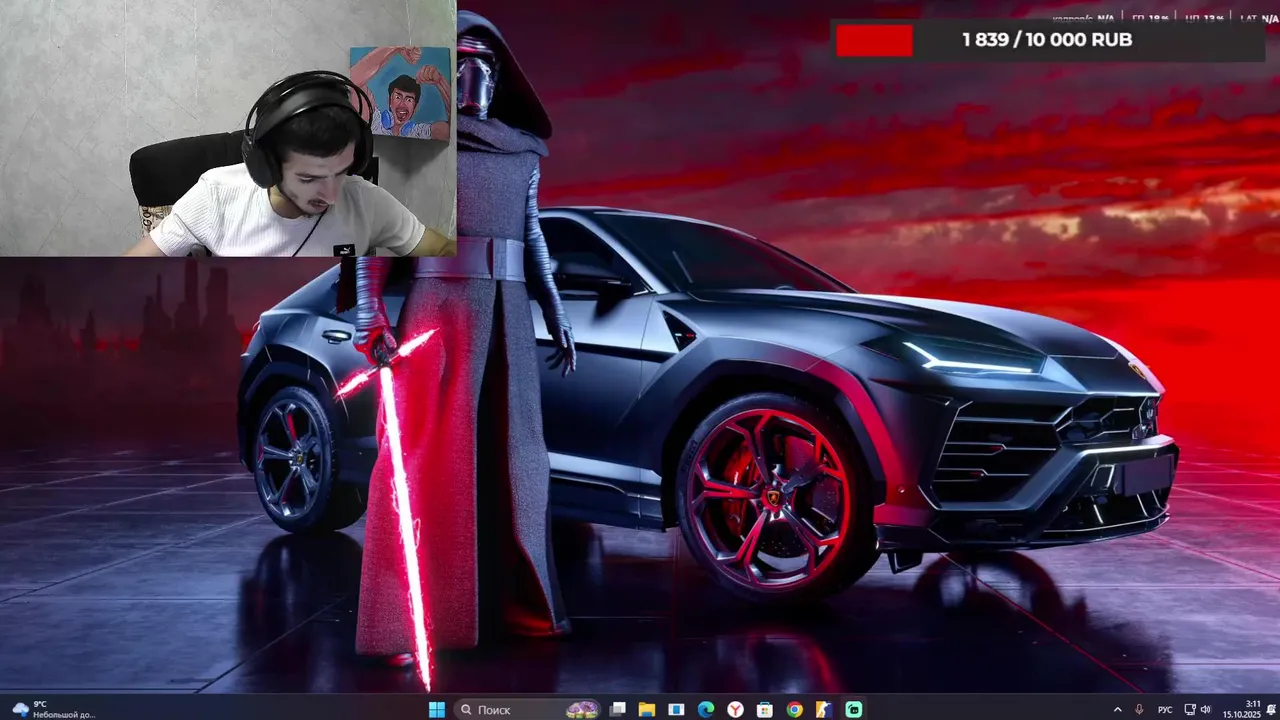Viewport: 1280px width, 720px height.
Task: Open the network status tray icon
Action: tap(1190, 710)
